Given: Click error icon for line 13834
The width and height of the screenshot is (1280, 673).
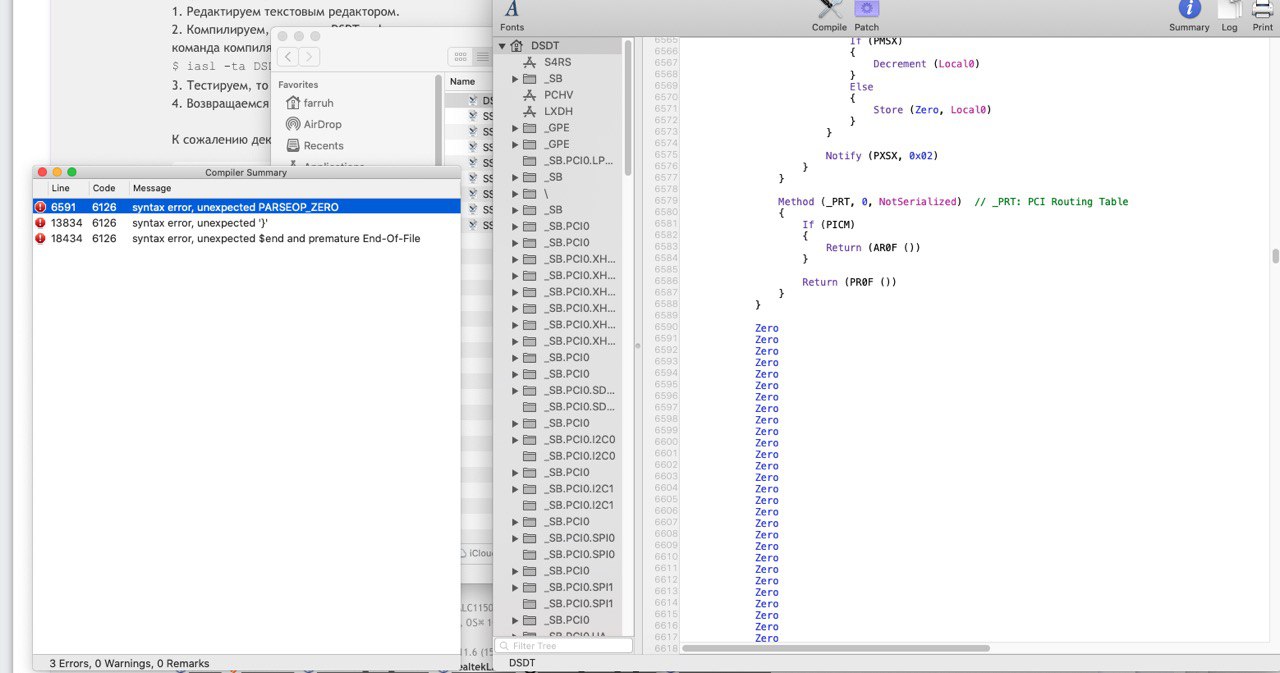Looking at the screenshot, I should [40, 223].
